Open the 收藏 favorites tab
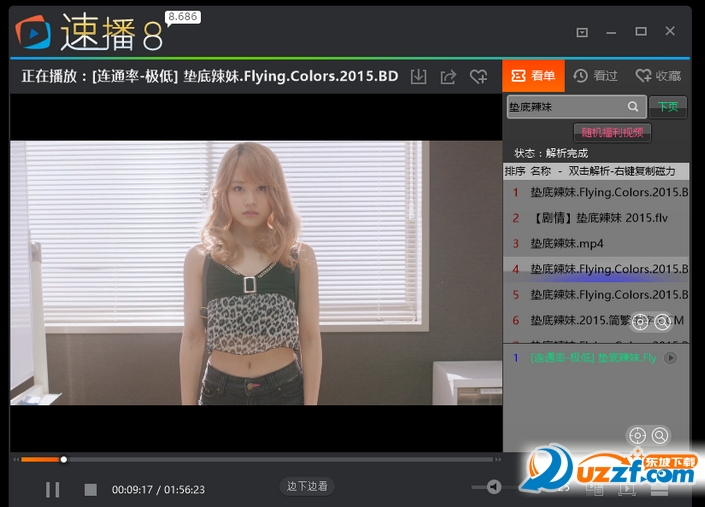This screenshot has width=705, height=507. coord(659,76)
